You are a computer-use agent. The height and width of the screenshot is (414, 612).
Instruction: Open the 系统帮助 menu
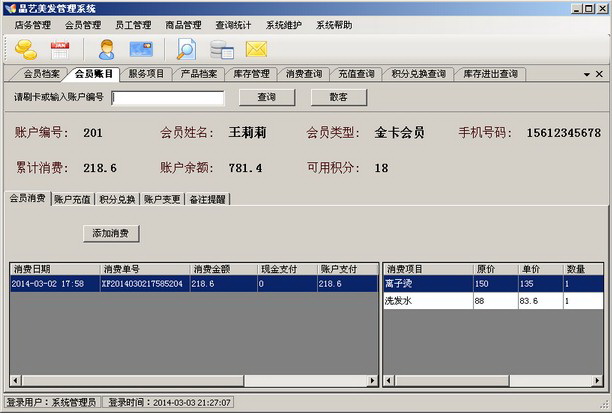point(334,25)
